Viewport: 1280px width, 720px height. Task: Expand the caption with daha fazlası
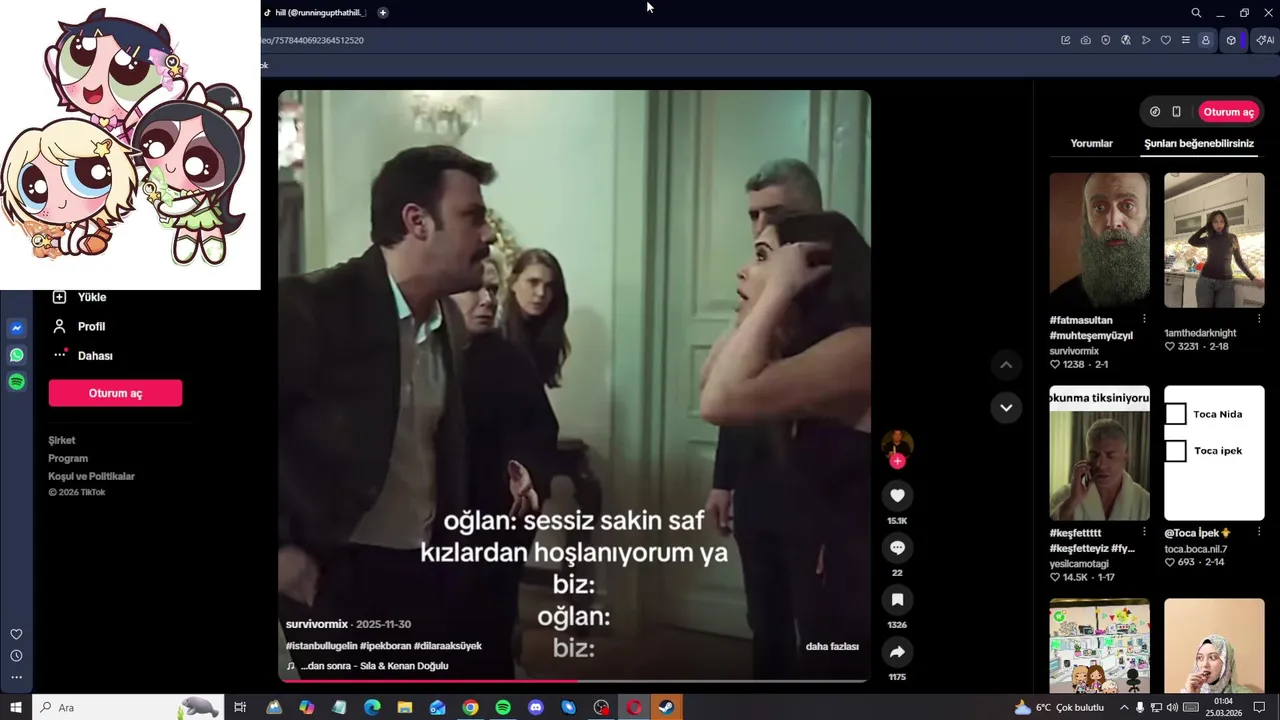[x=832, y=647]
